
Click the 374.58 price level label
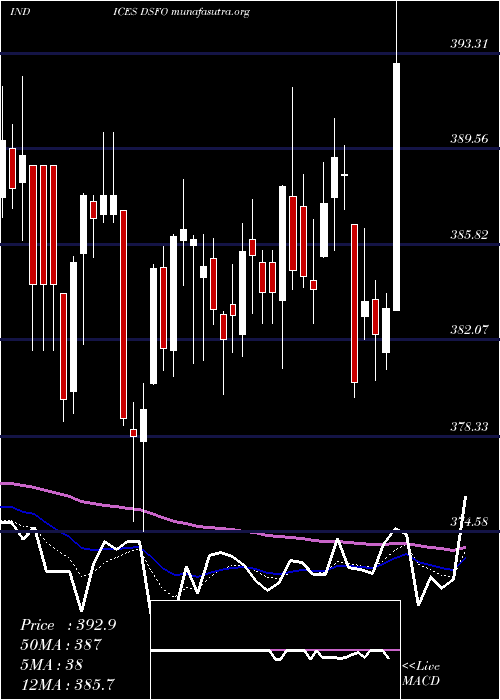469,521
